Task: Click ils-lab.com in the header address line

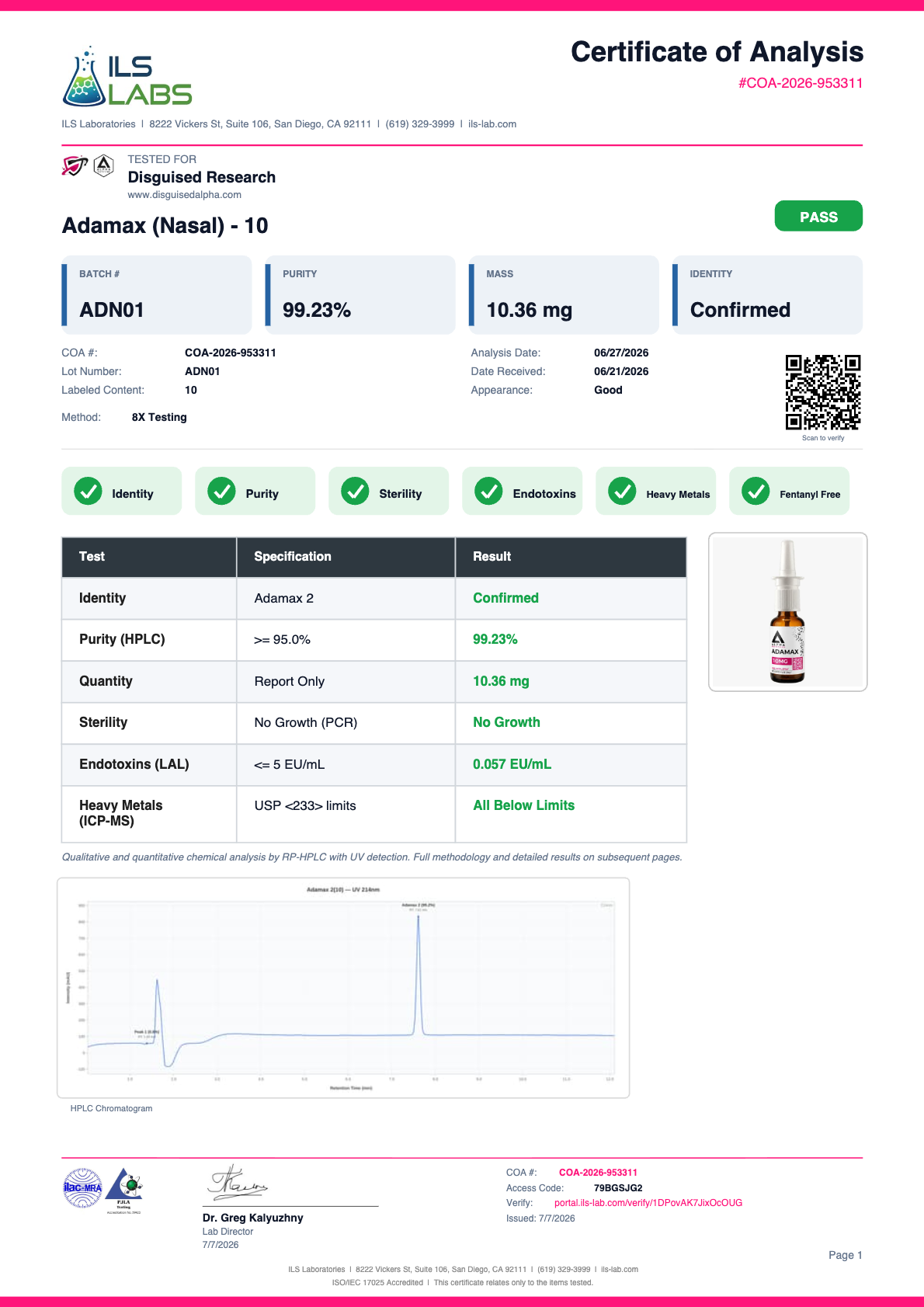Action: click(x=492, y=124)
